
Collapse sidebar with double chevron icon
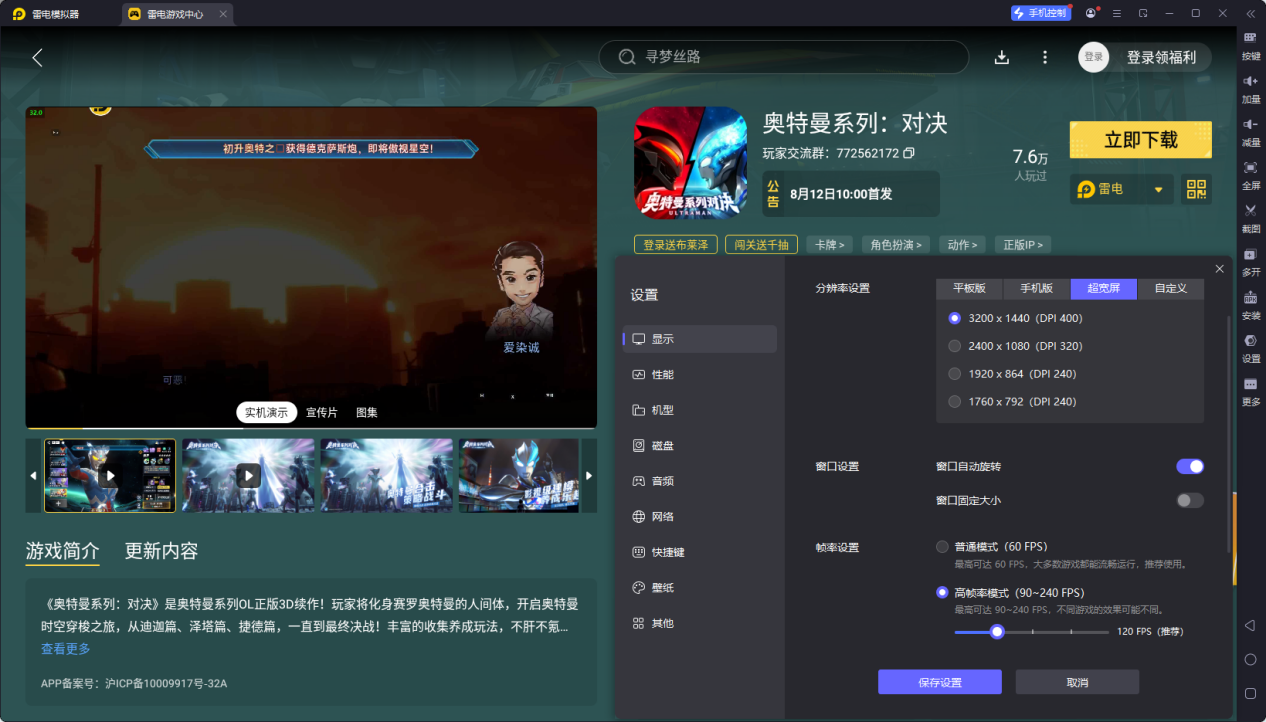coord(1250,13)
